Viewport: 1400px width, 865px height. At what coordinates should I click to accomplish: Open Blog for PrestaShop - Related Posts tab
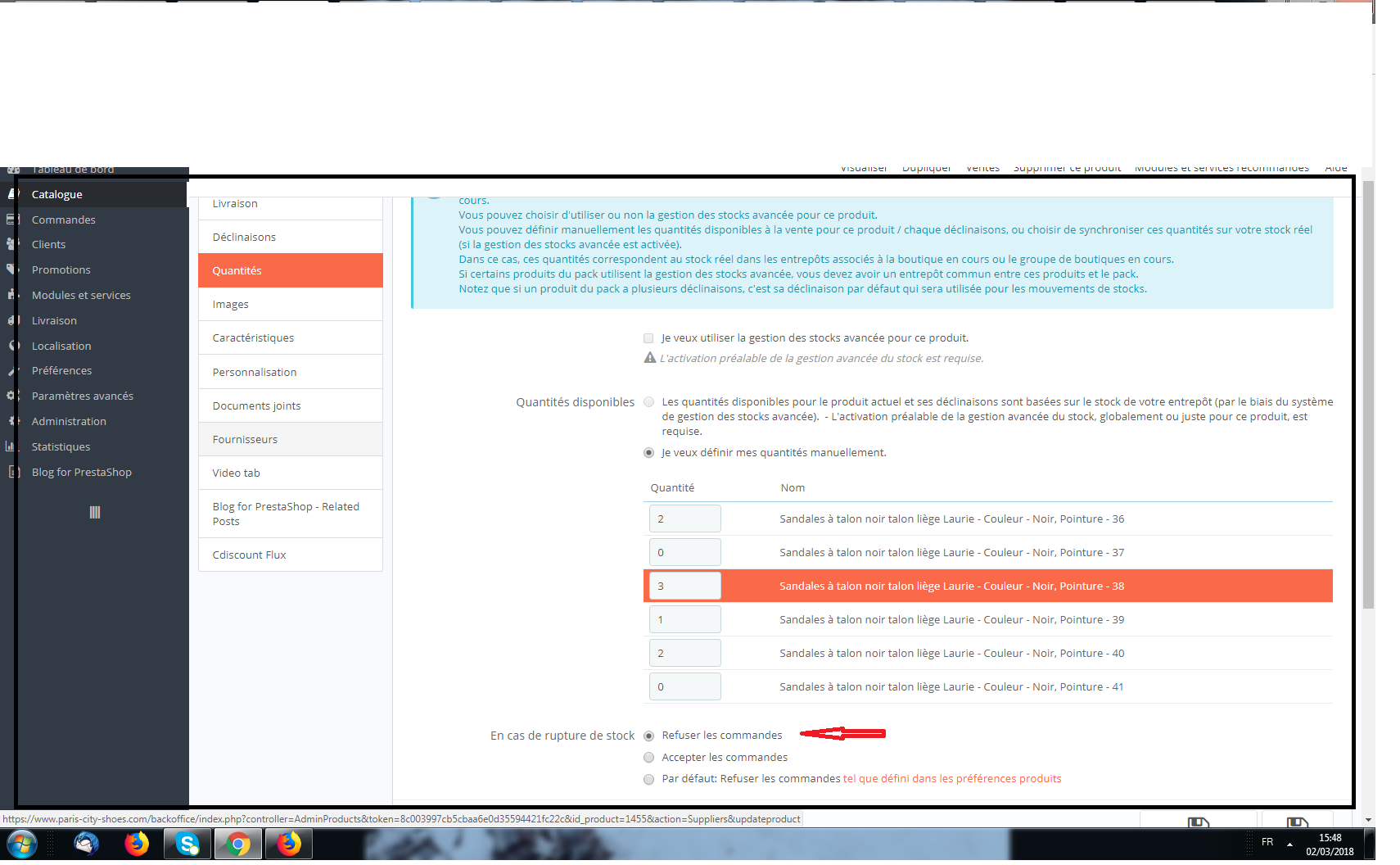291,514
